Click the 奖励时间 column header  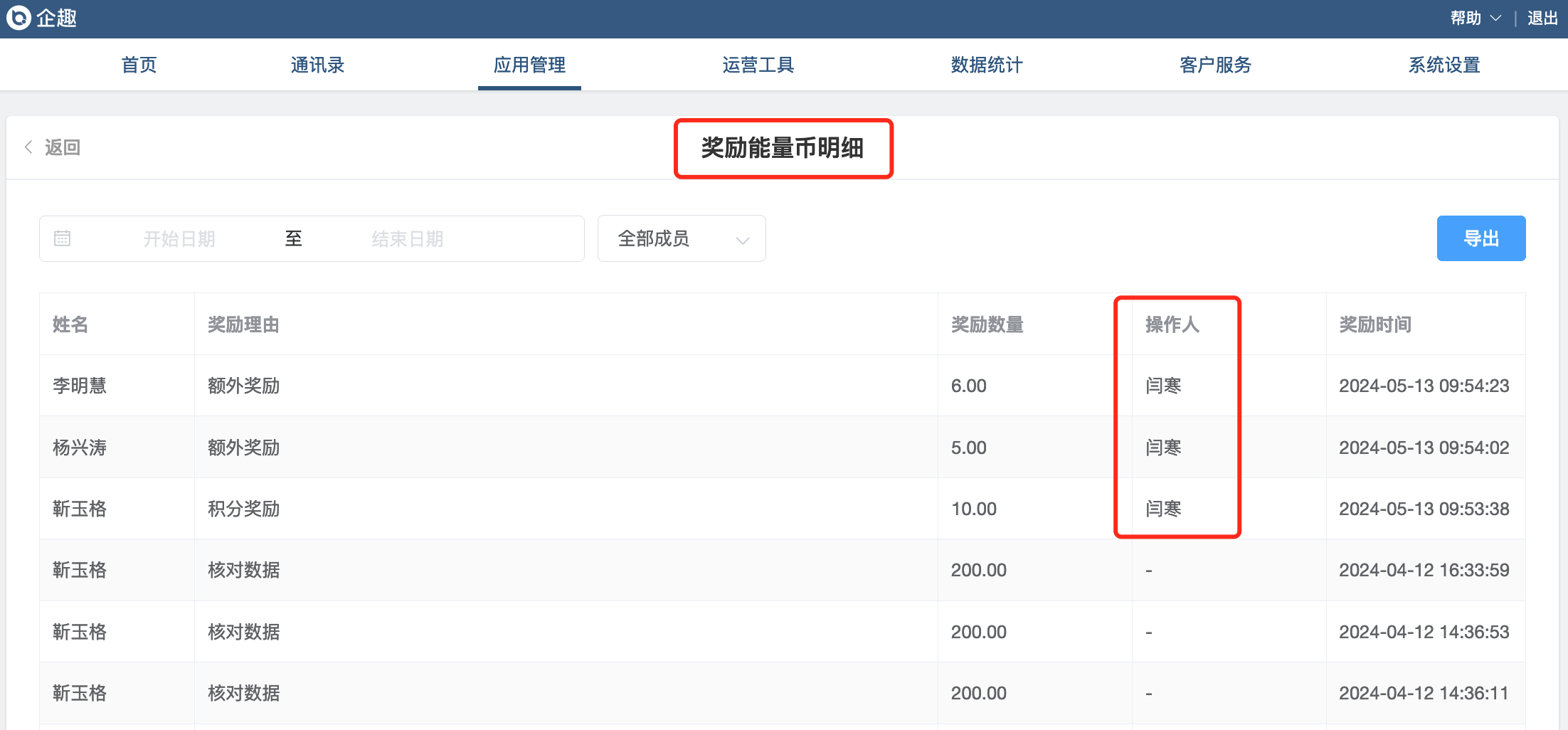[x=1374, y=325]
